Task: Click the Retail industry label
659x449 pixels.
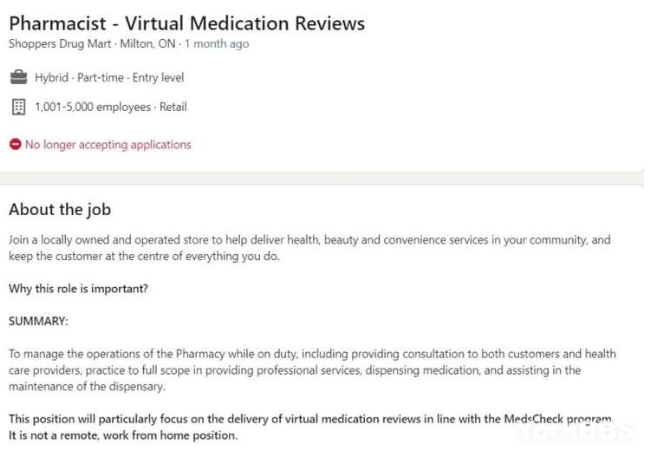Action: click(x=173, y=107)
